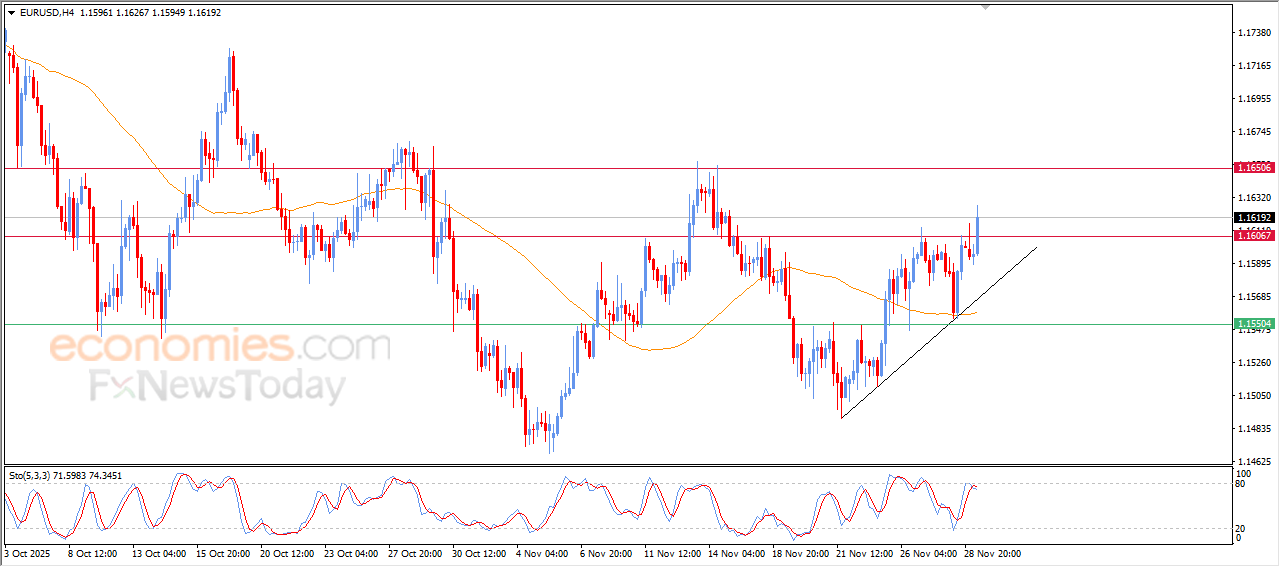Click the 3 Oct 2025 date label
Screen dimensions: 1280x567
click(x=30, y=552)
